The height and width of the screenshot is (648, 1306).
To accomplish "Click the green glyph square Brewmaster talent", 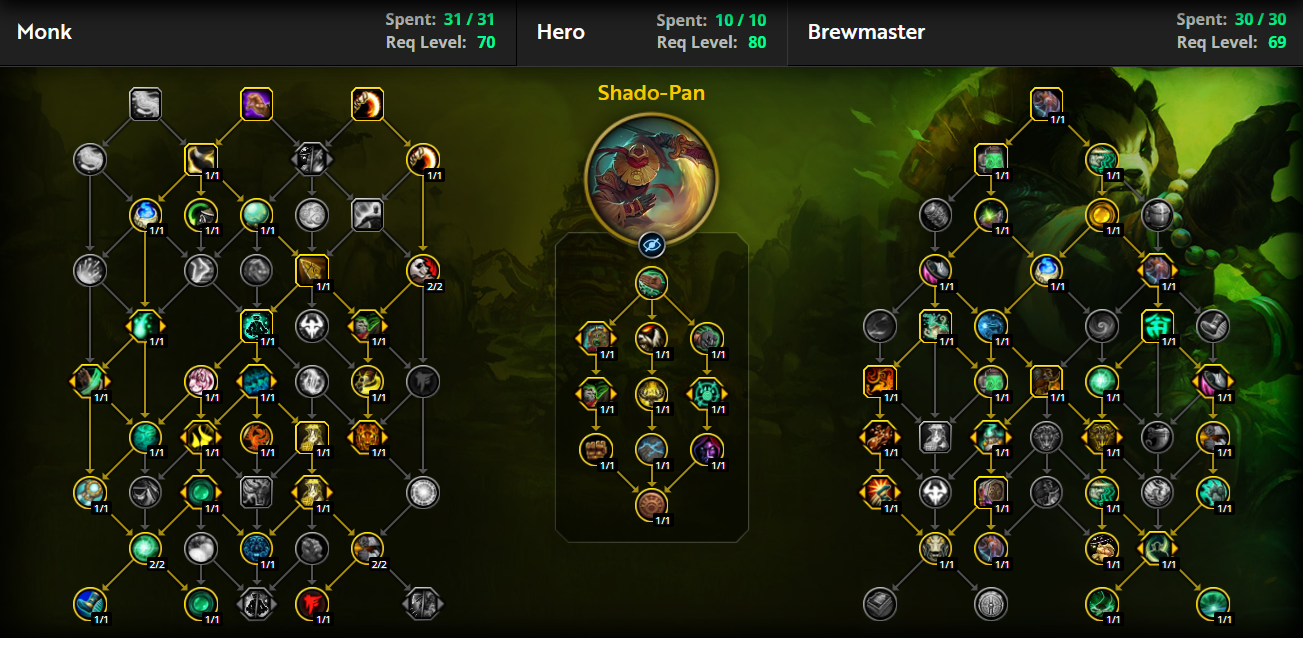I will [x=1157, y=325].
